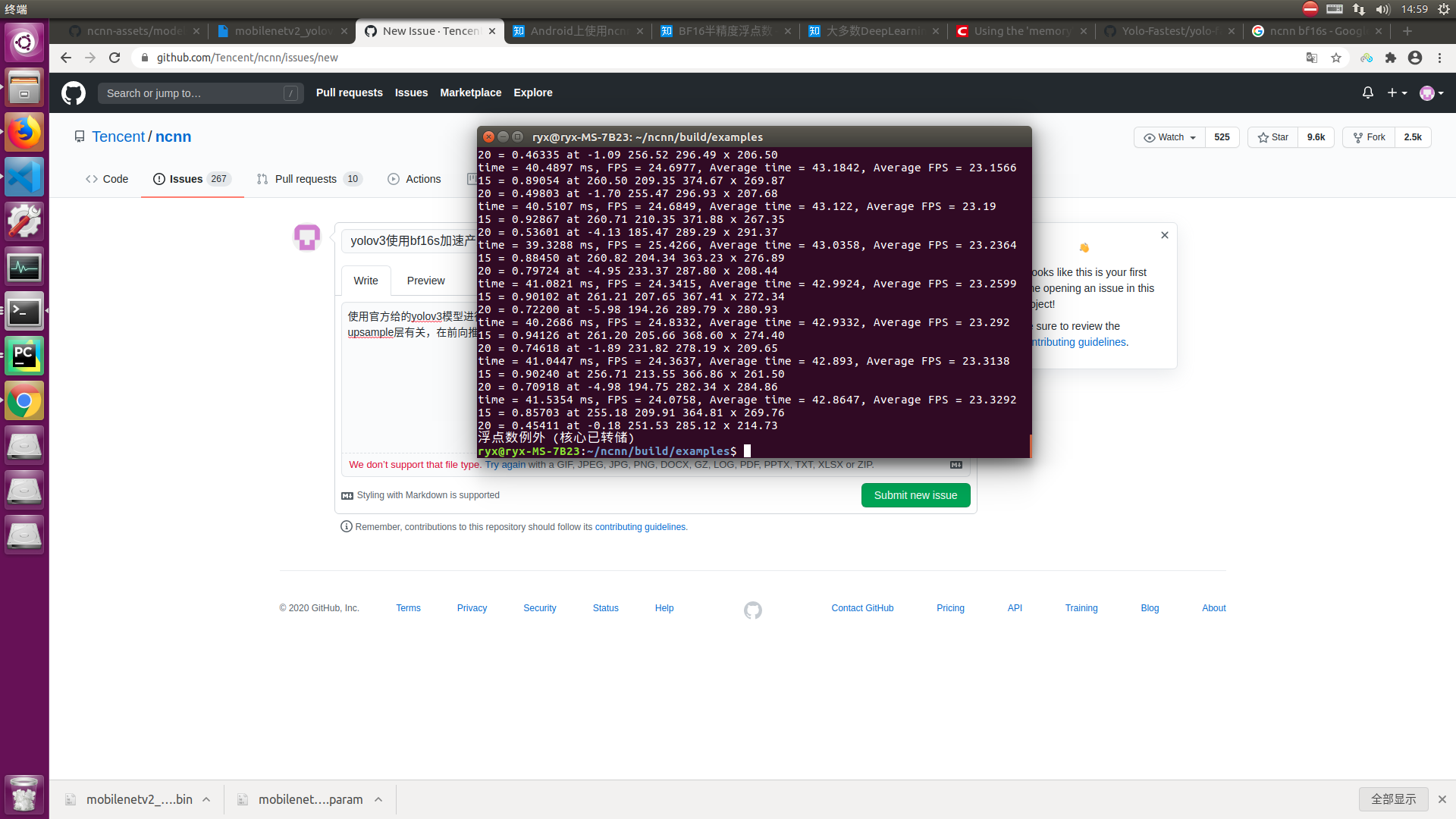
Task: Click the GitHub notification bell
Action: 1367,93
